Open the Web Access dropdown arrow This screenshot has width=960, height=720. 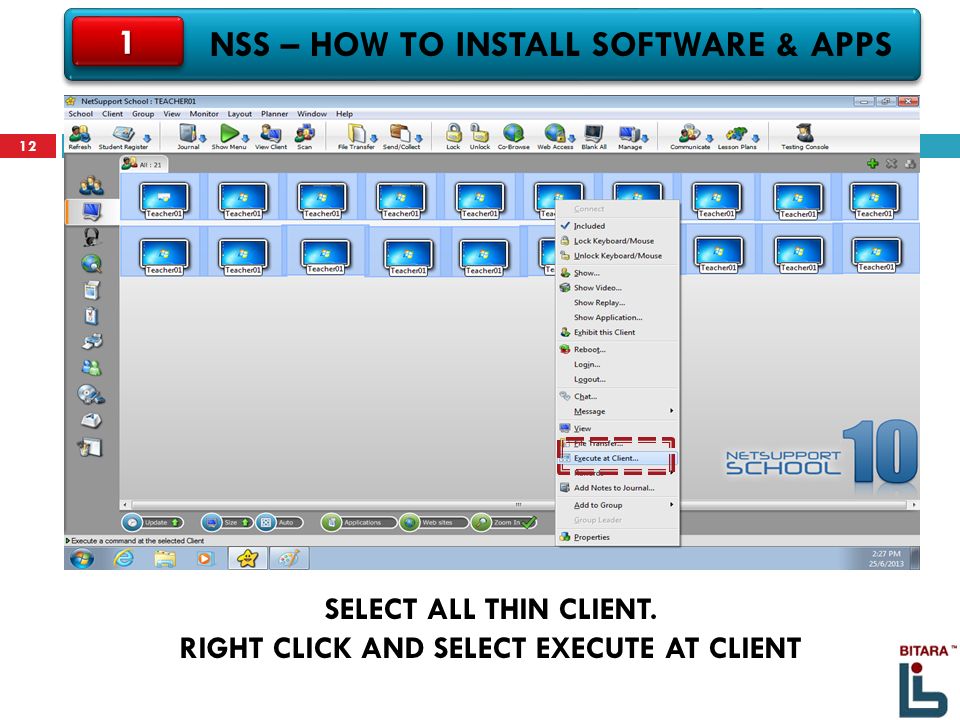click(x=571, y=138)
